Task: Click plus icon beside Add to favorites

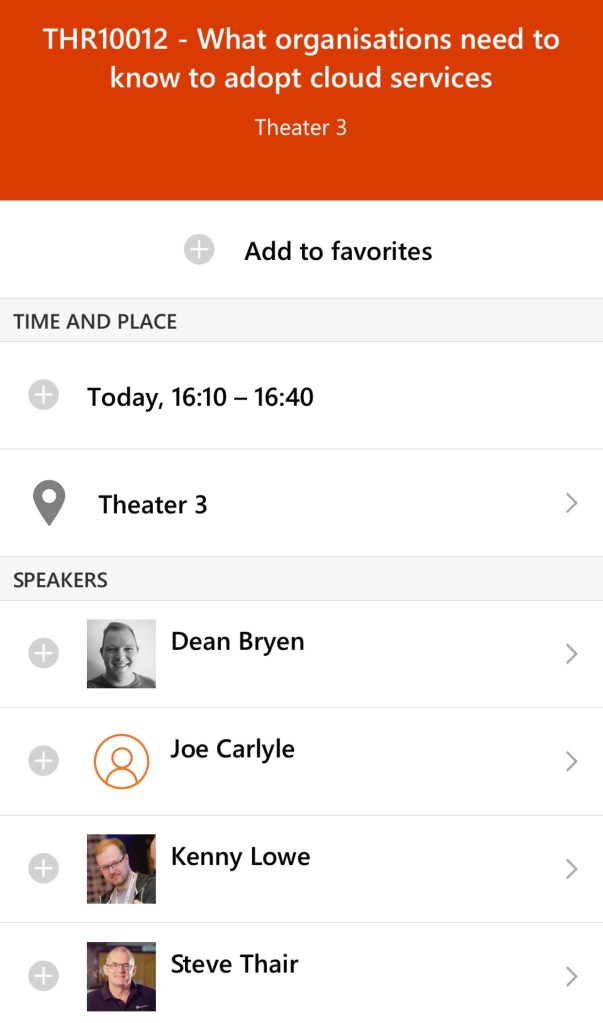Action: coord(199,250)
